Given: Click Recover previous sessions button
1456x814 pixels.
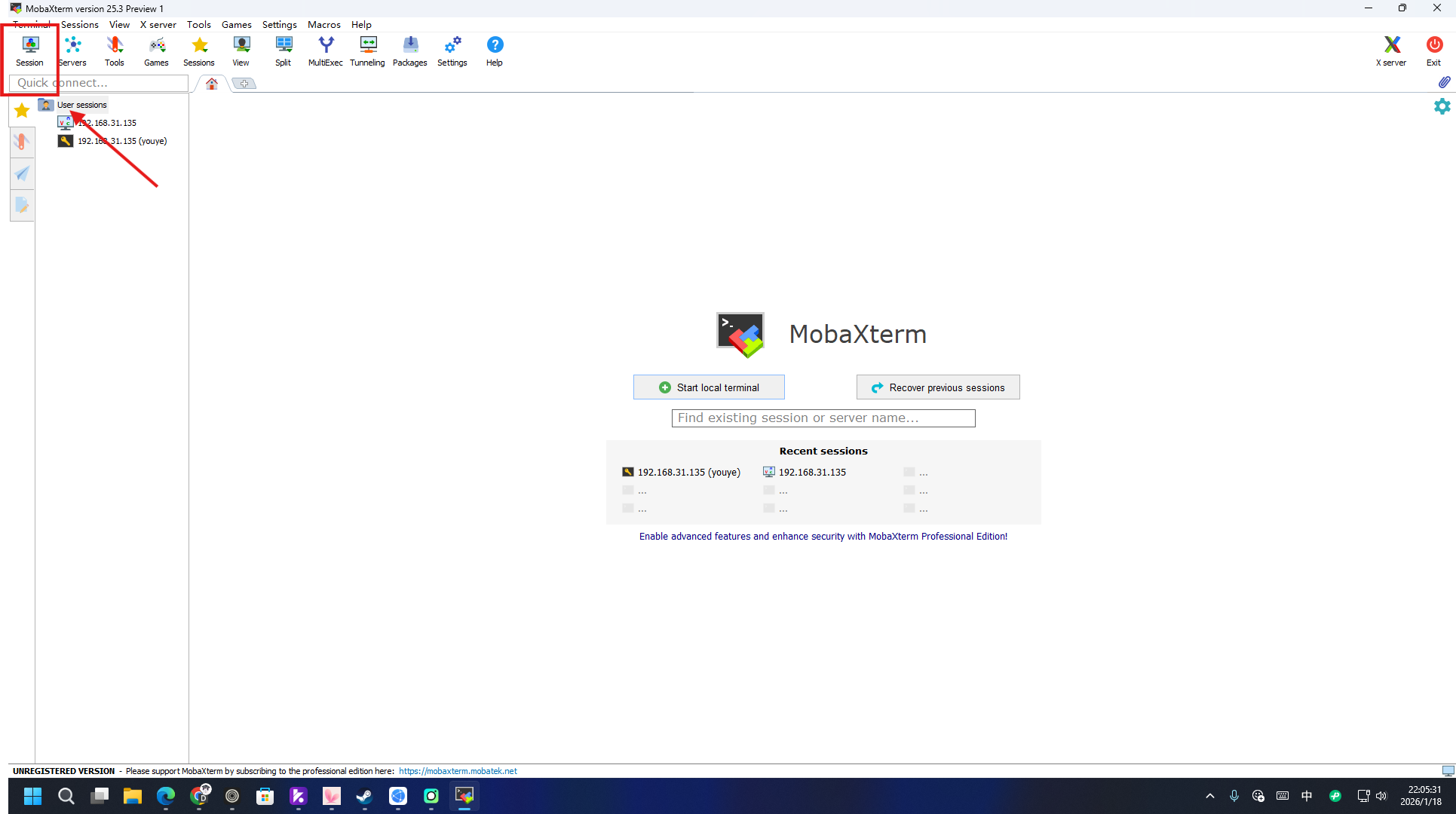Looking at the screenshot, I should click(938, 387).
